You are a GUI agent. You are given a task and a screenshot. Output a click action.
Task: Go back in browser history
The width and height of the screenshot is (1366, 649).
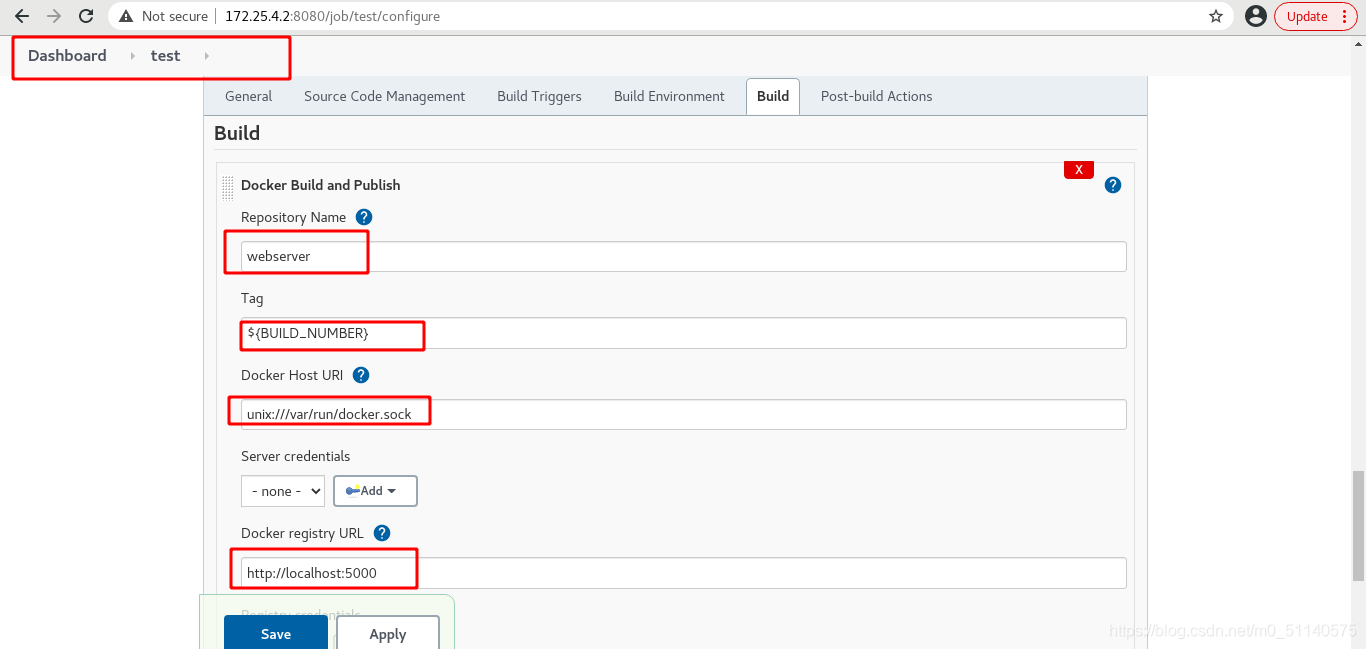tap(22, 16)
